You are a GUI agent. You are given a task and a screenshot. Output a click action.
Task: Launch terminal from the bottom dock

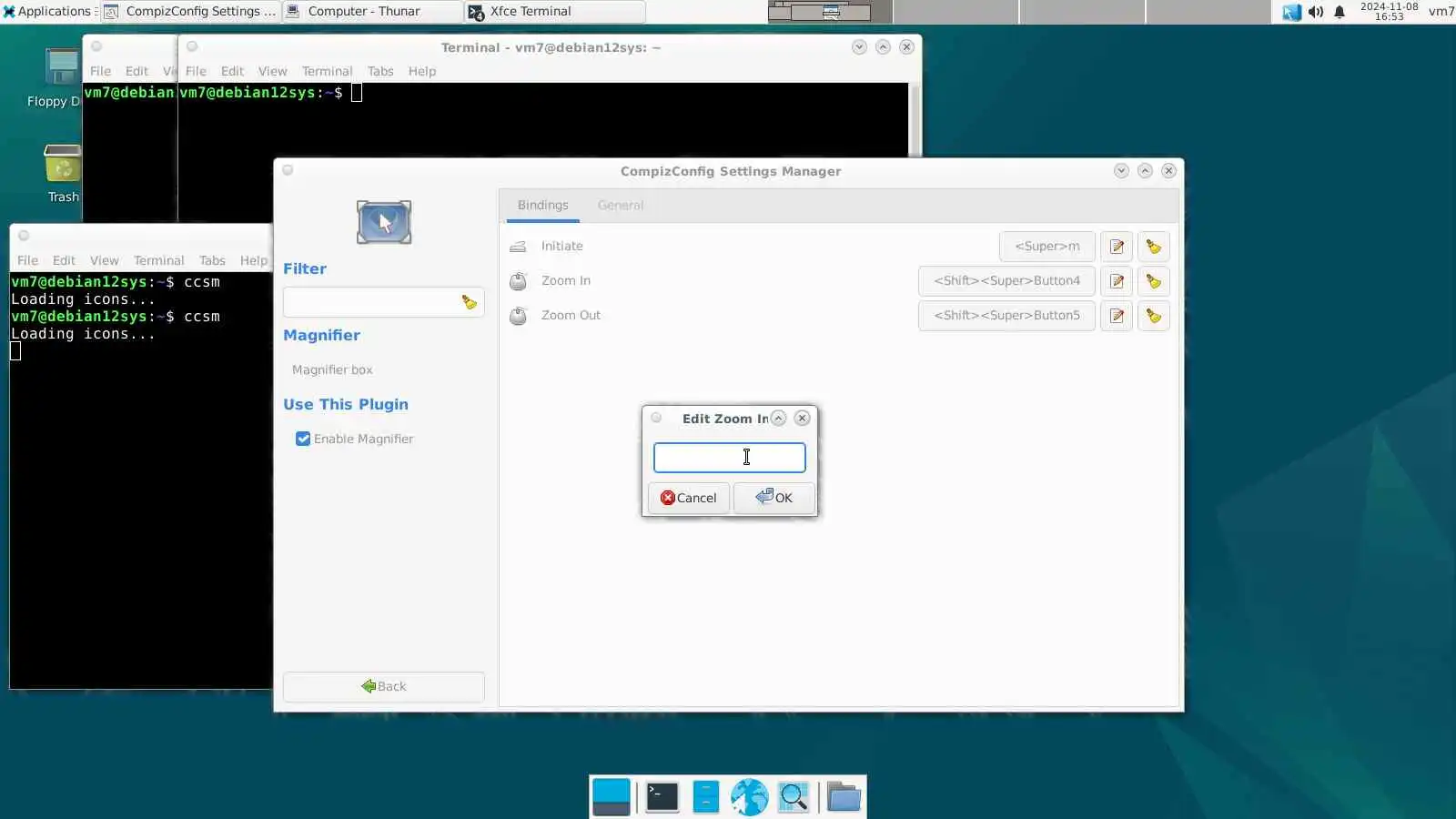[x=662, y=797]
